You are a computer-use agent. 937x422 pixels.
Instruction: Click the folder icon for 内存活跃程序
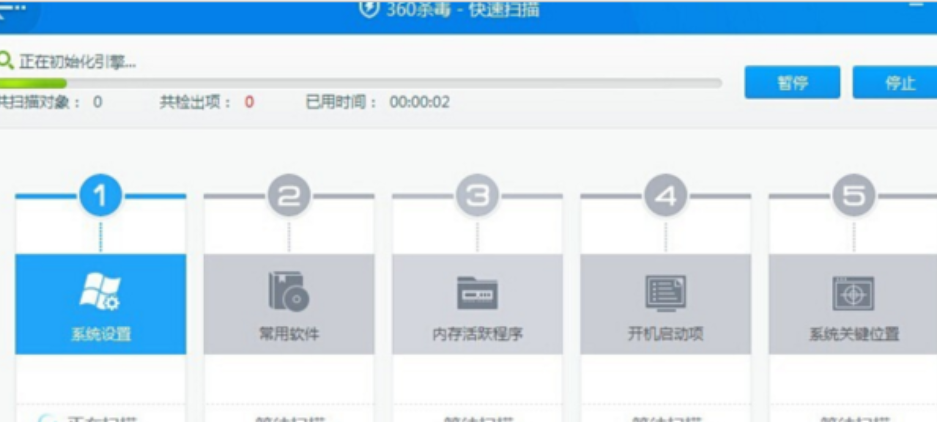pos(477,293)
